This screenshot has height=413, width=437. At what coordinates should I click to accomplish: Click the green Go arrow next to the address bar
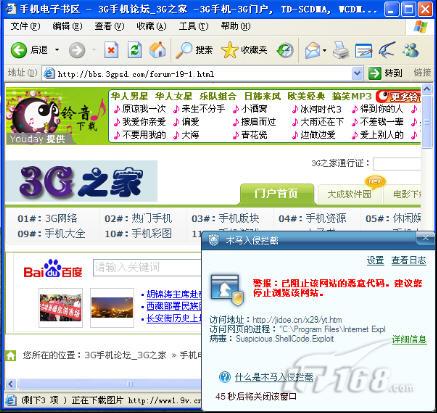pos(374,73)
